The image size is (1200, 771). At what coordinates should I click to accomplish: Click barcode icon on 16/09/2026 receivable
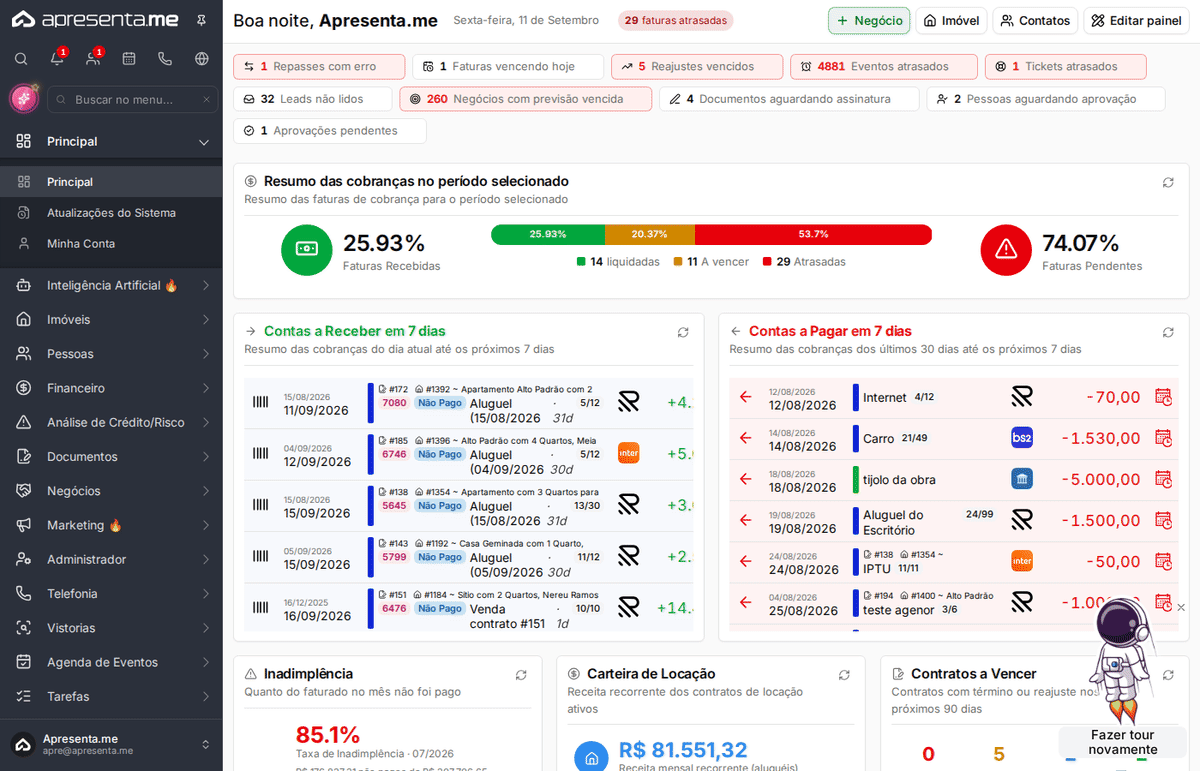(260, 607)
